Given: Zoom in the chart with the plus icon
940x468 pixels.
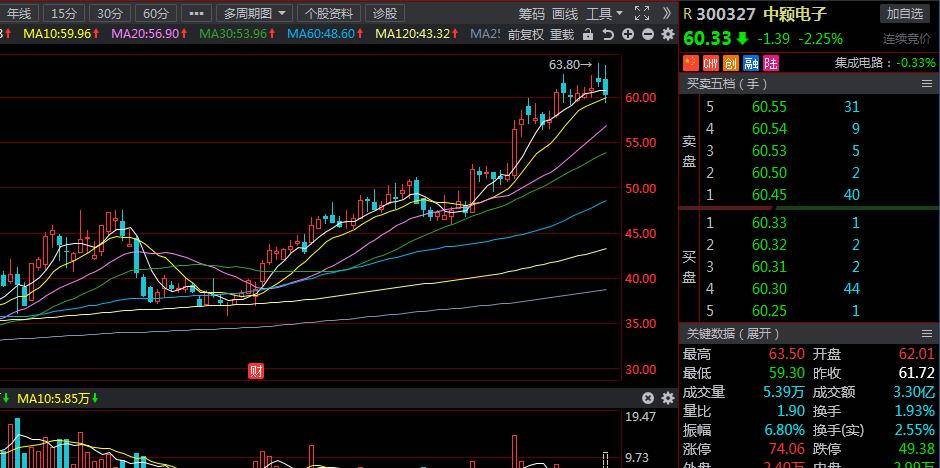Looking at the screenshot, I should (628, 34).
